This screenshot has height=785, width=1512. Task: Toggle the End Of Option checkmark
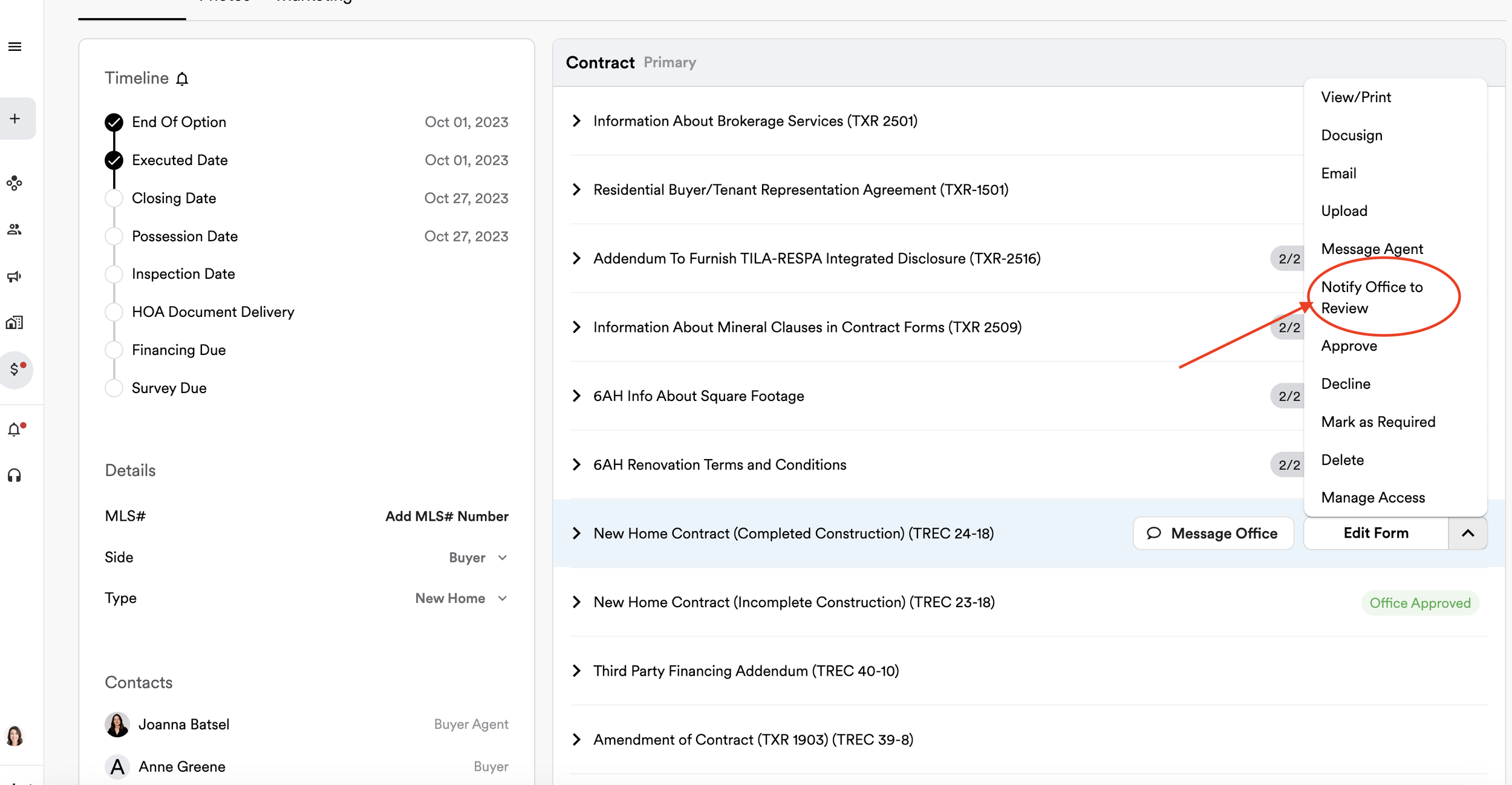point(114,122)
